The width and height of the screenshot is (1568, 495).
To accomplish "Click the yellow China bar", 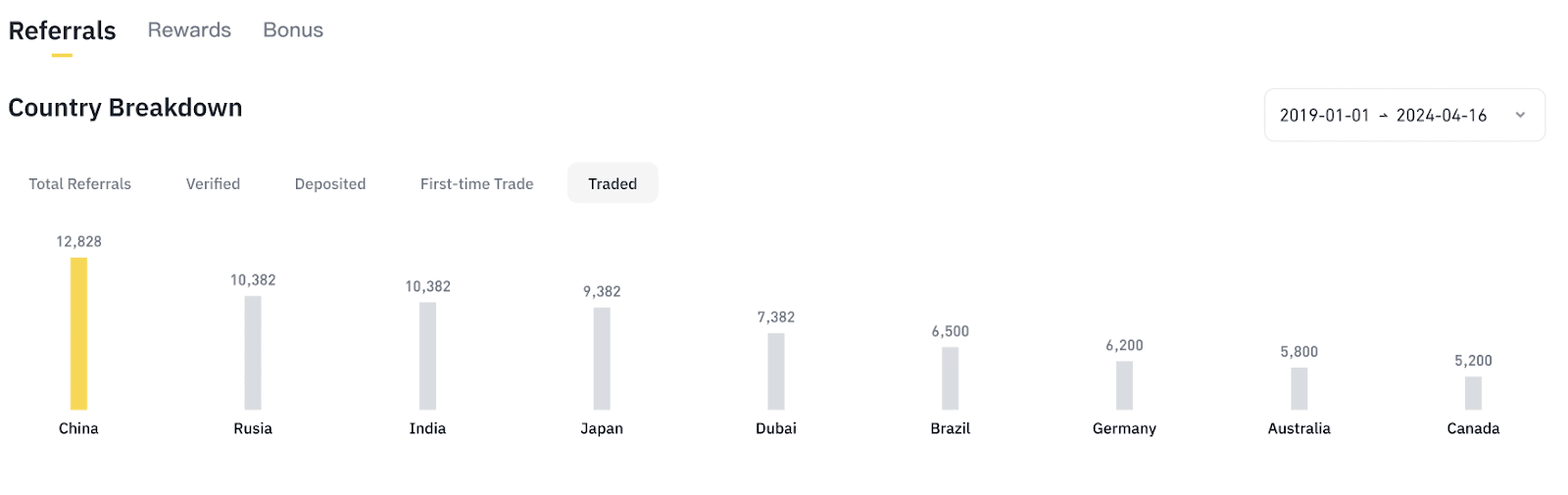I will (78, 333).
